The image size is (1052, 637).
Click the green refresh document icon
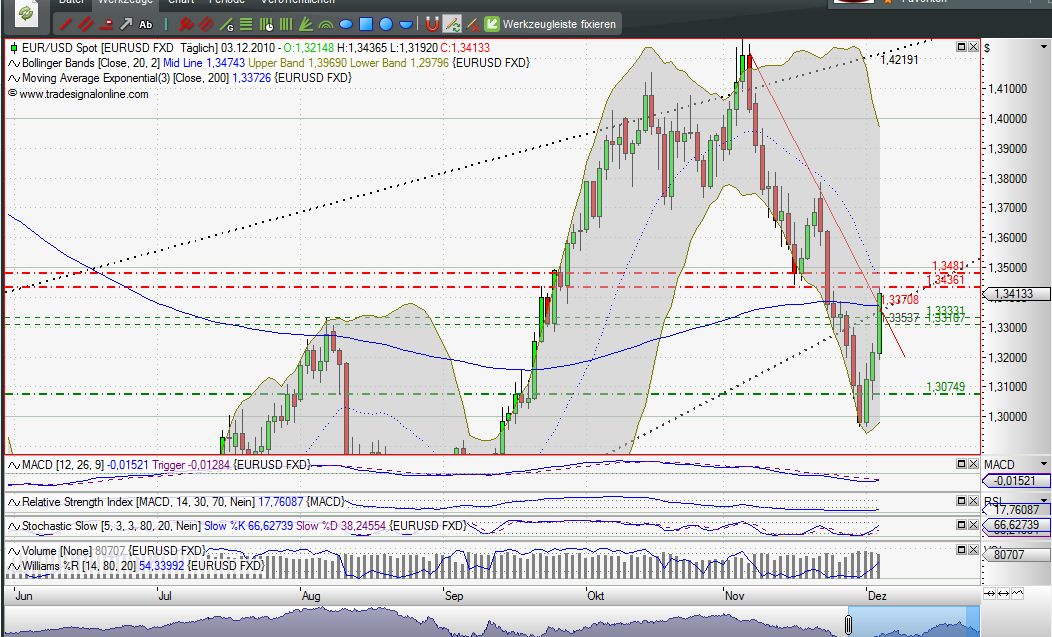click(x=26, y=12)
